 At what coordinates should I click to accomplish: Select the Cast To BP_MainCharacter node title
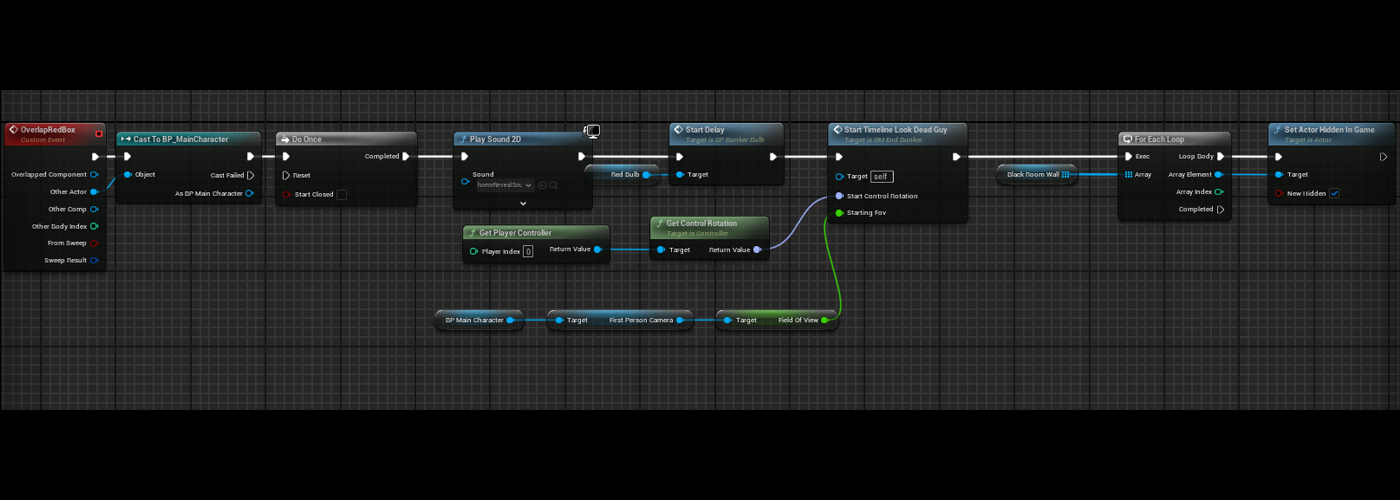[x=181, y=139]
